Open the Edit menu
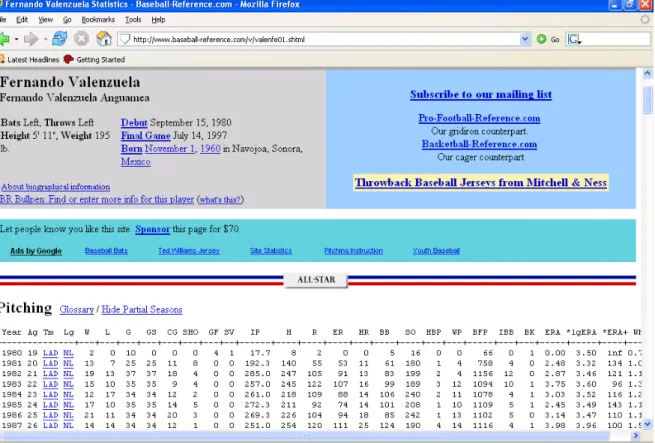Screen dimensions: 655x443 (22, 20)
